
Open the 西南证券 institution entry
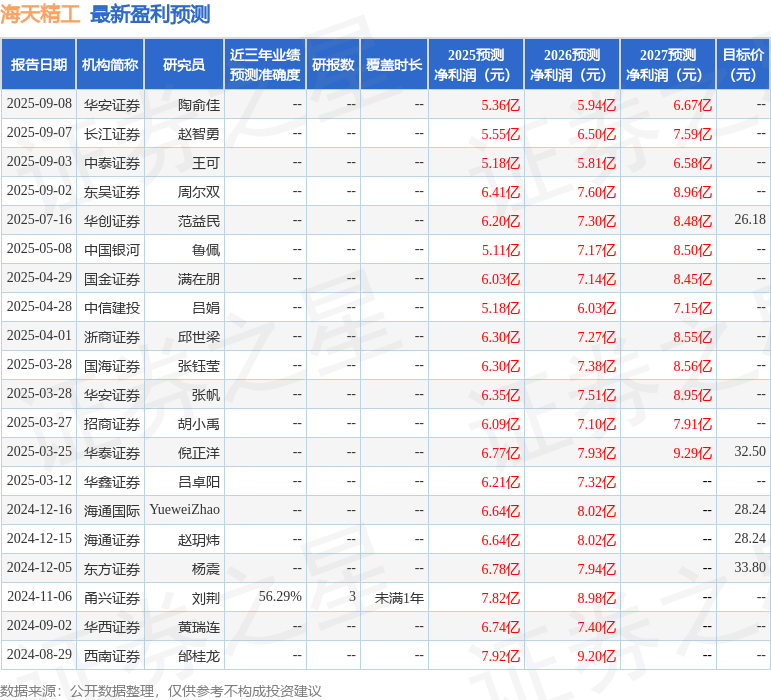(x=111, y=656)
